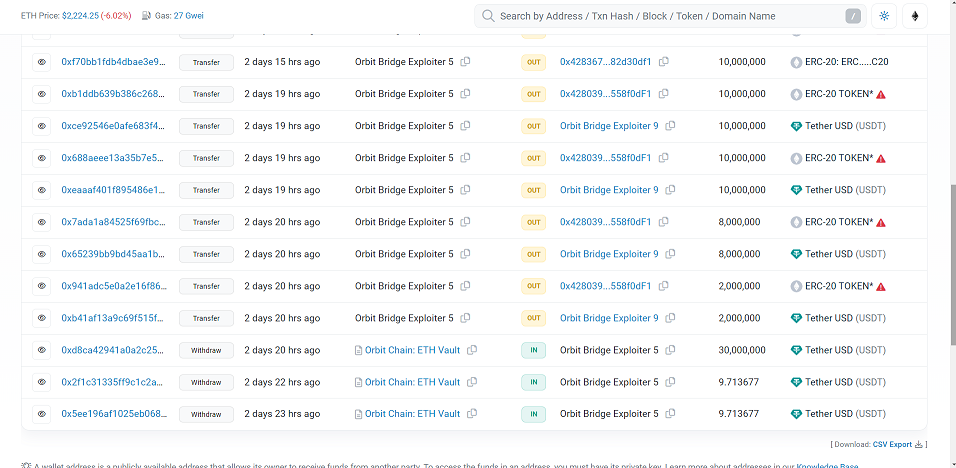Copy Orbit Bridge Exploiter 5 address in last row
Image resolution: width=956 pixels, height=468 pixels.
click(670, 414)
